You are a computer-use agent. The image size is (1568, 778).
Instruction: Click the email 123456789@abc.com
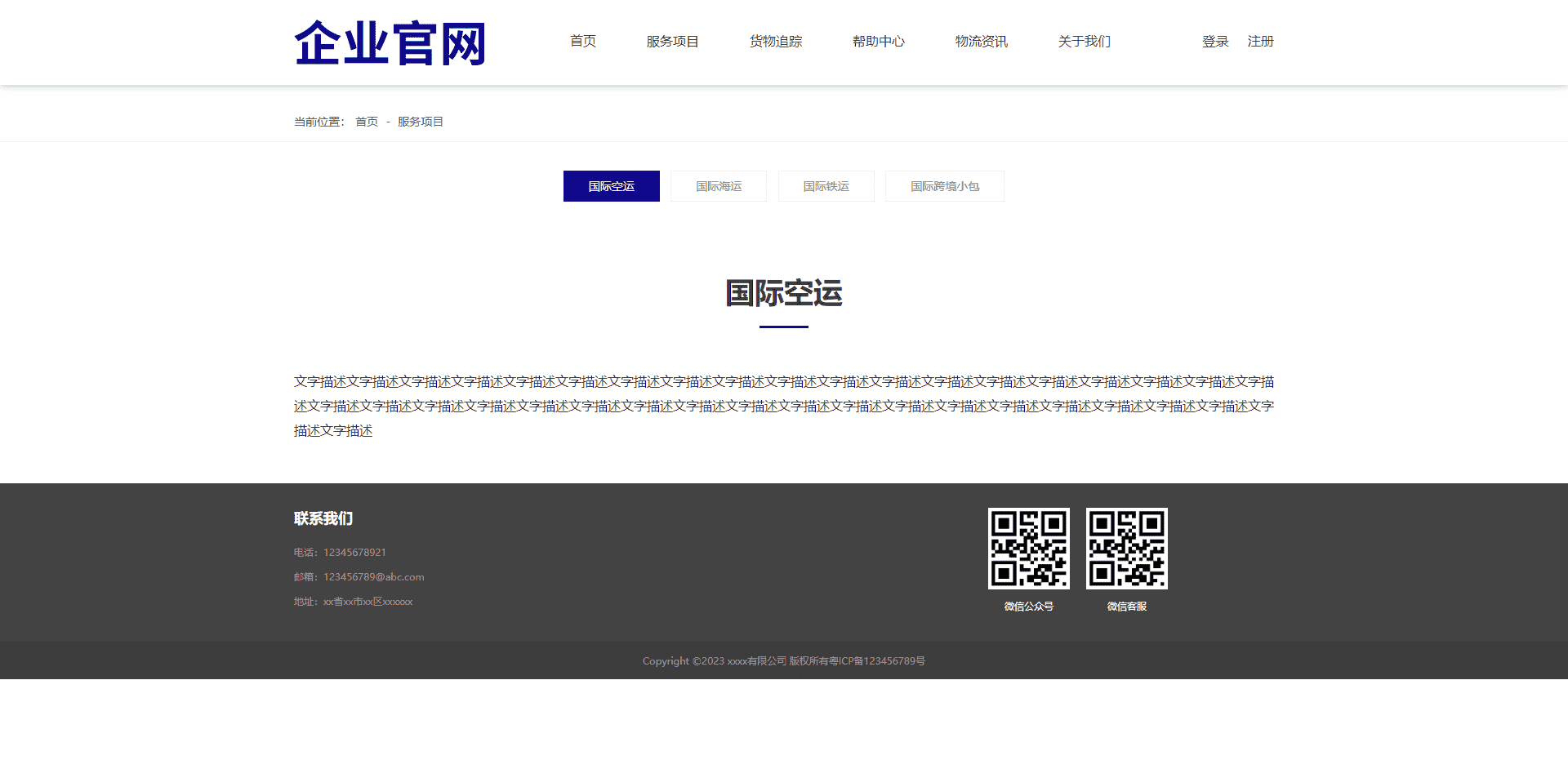(373, 577)
